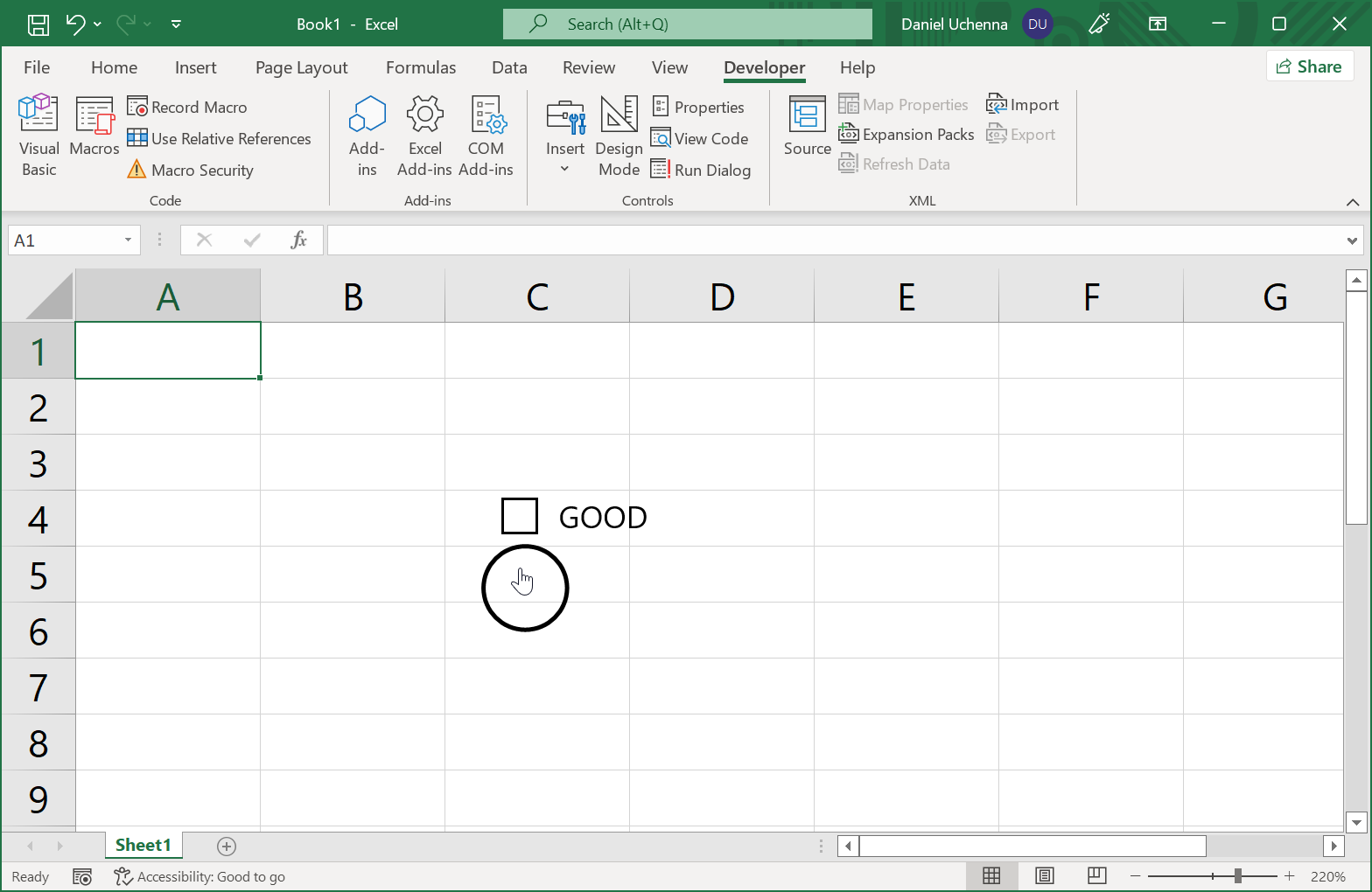Open the Coming Soon pen icon
Image resolution: width=1372 pixels, height=892 pixels.
click(1099, 24)
